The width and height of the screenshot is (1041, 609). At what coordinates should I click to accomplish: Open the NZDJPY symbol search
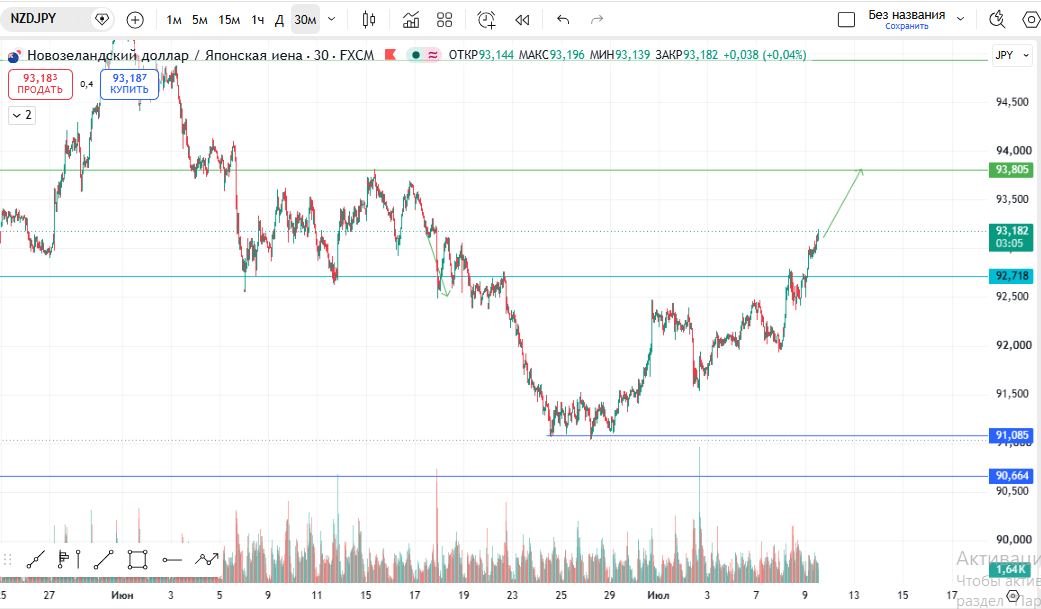click(x=33, y=19)
